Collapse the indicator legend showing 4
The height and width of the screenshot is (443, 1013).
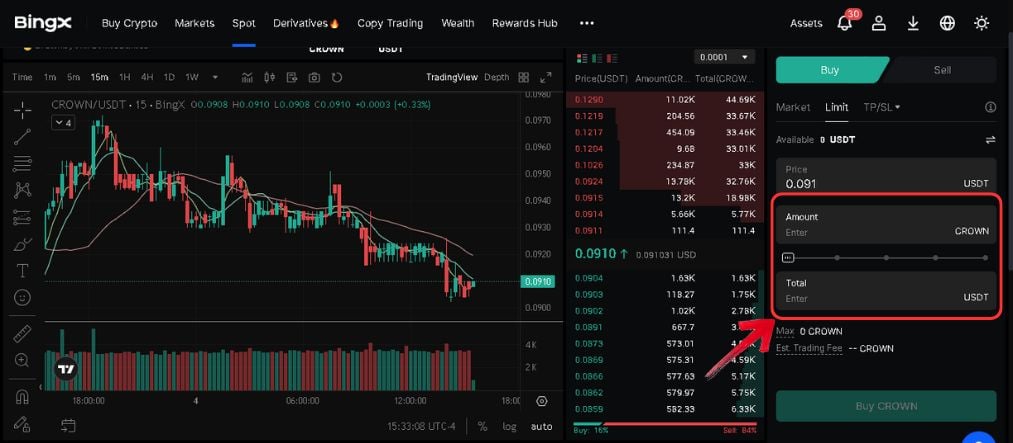[63, 122]
